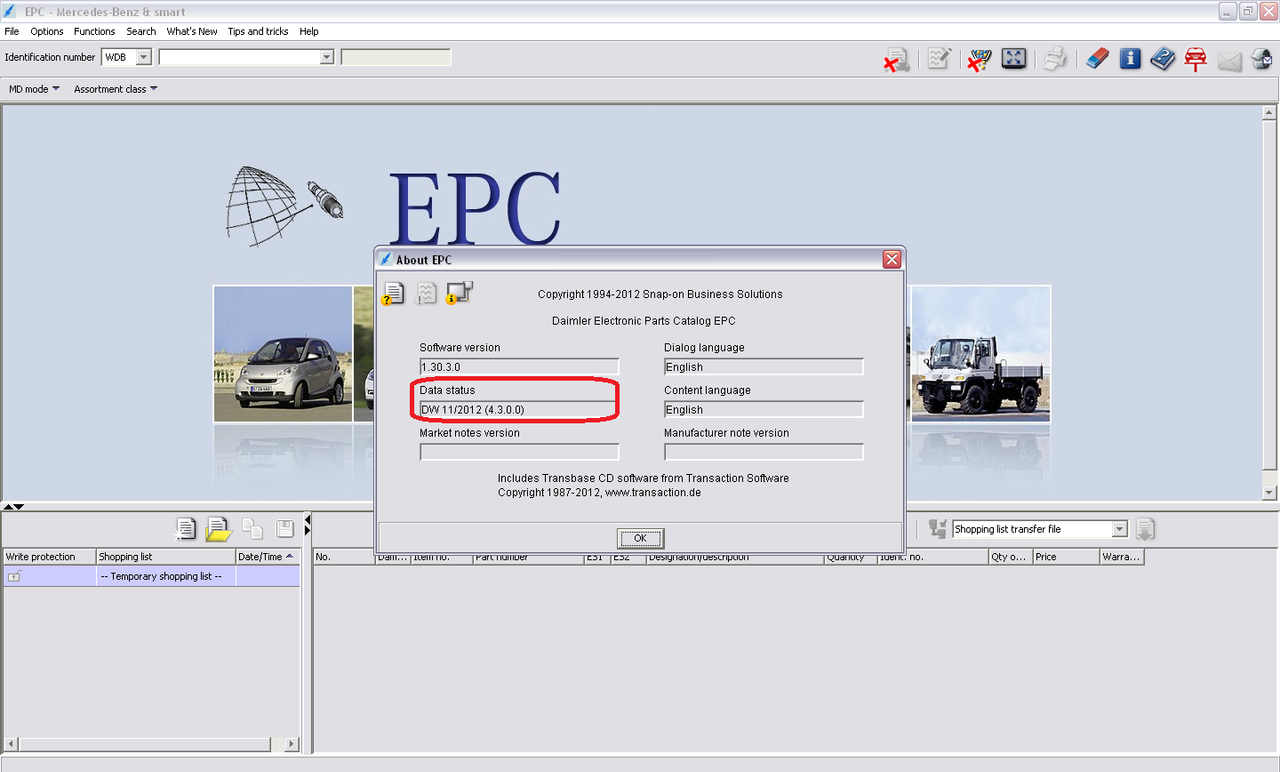Open the File menu
Screen dimensions: 1280x772
(12, 31)
